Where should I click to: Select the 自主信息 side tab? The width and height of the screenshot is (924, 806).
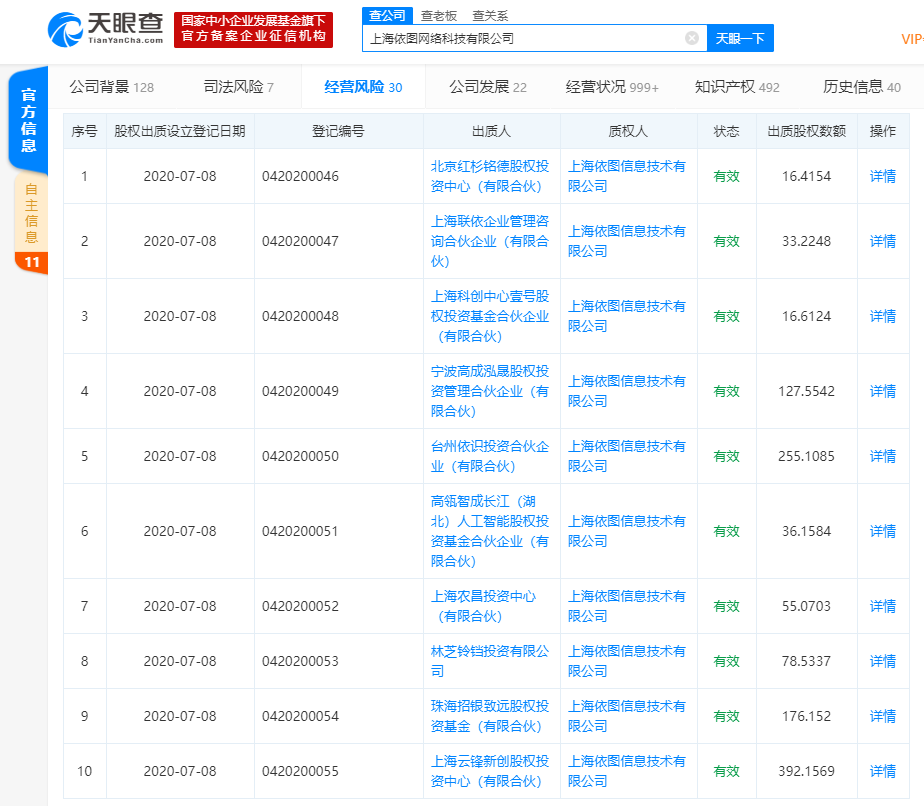[x=30, y=214]
